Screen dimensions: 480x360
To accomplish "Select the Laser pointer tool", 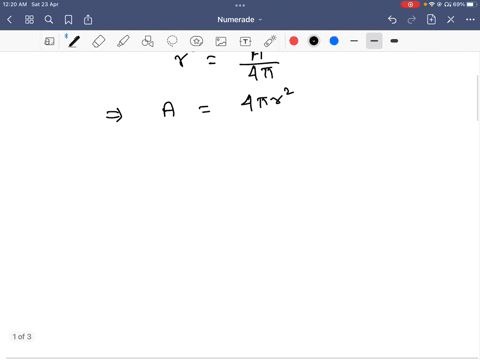I will pos(270,41).
